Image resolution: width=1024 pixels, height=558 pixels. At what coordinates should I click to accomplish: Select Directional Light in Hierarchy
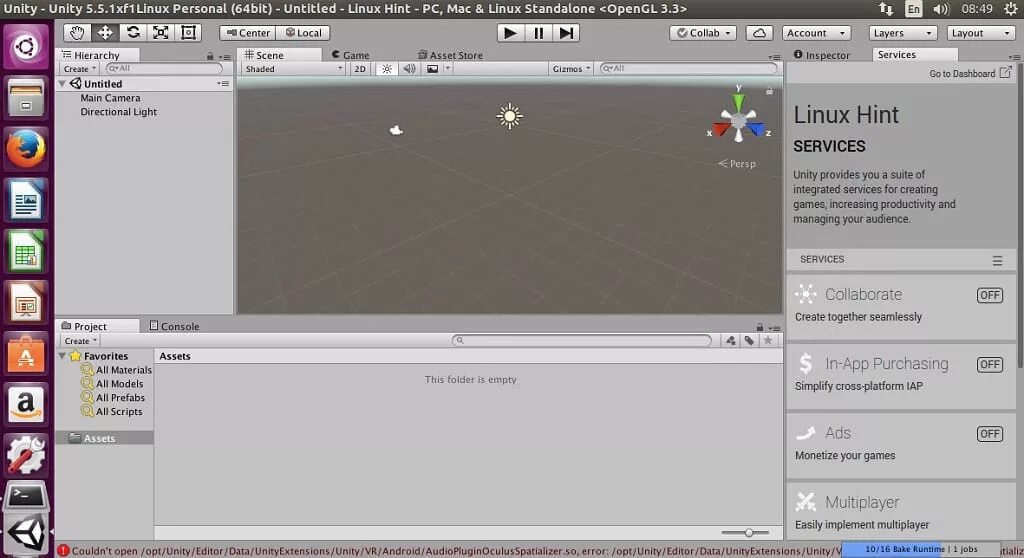point(118,112)
